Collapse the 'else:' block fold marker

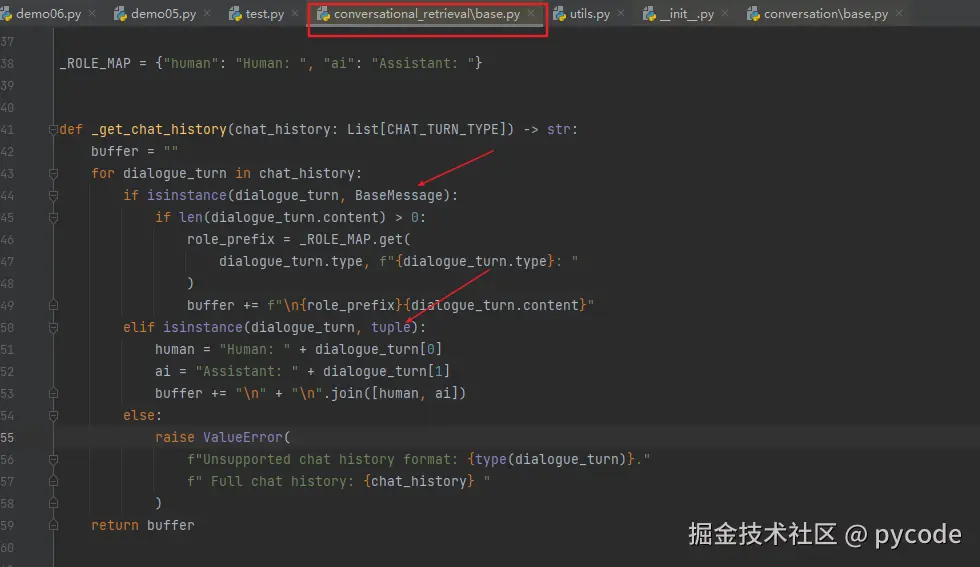pyautogui.click(x=53, y=415)
